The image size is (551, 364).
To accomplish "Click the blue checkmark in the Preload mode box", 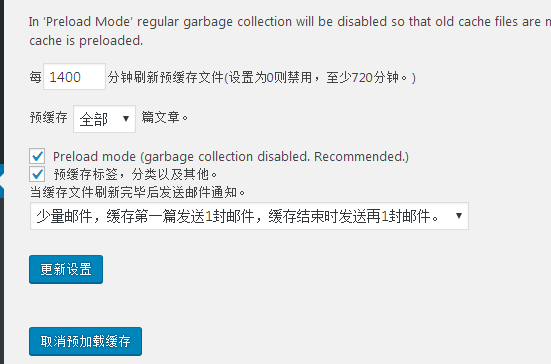I will (x=37, y=156).
